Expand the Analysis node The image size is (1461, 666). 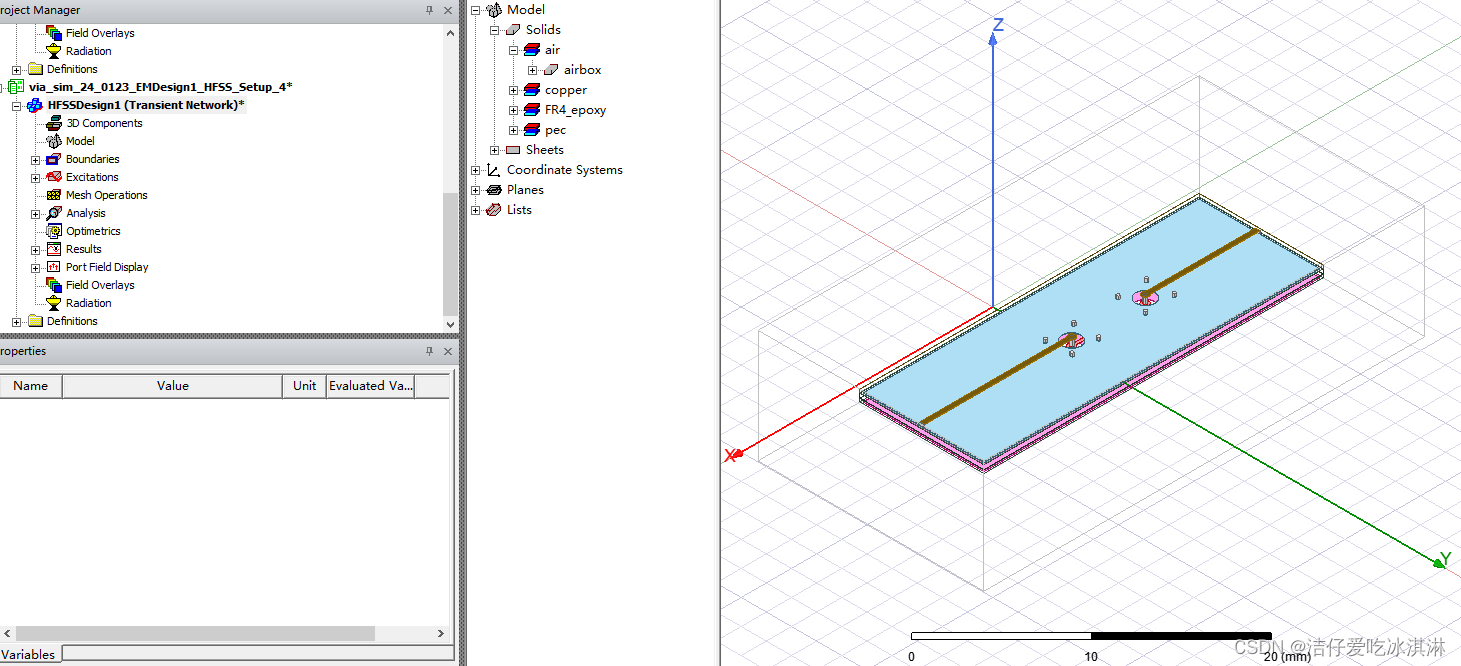pos(36,214)
